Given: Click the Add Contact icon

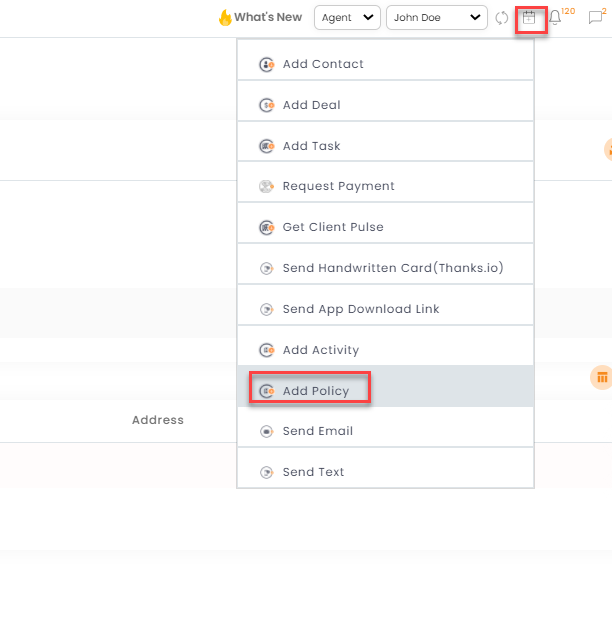Looking at the screenshot, I should coord(267,64).
